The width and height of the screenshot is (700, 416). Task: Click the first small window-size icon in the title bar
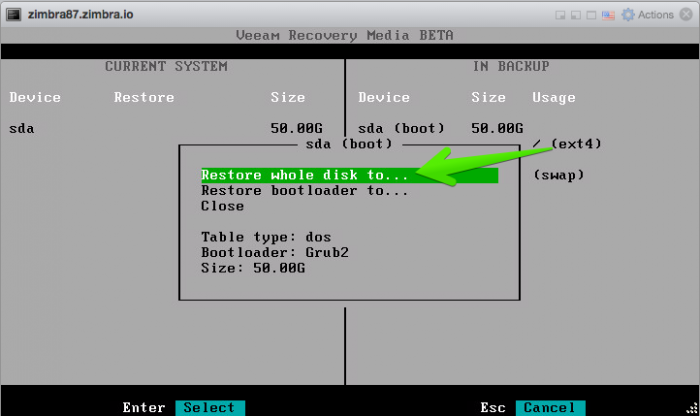[560, 15]
